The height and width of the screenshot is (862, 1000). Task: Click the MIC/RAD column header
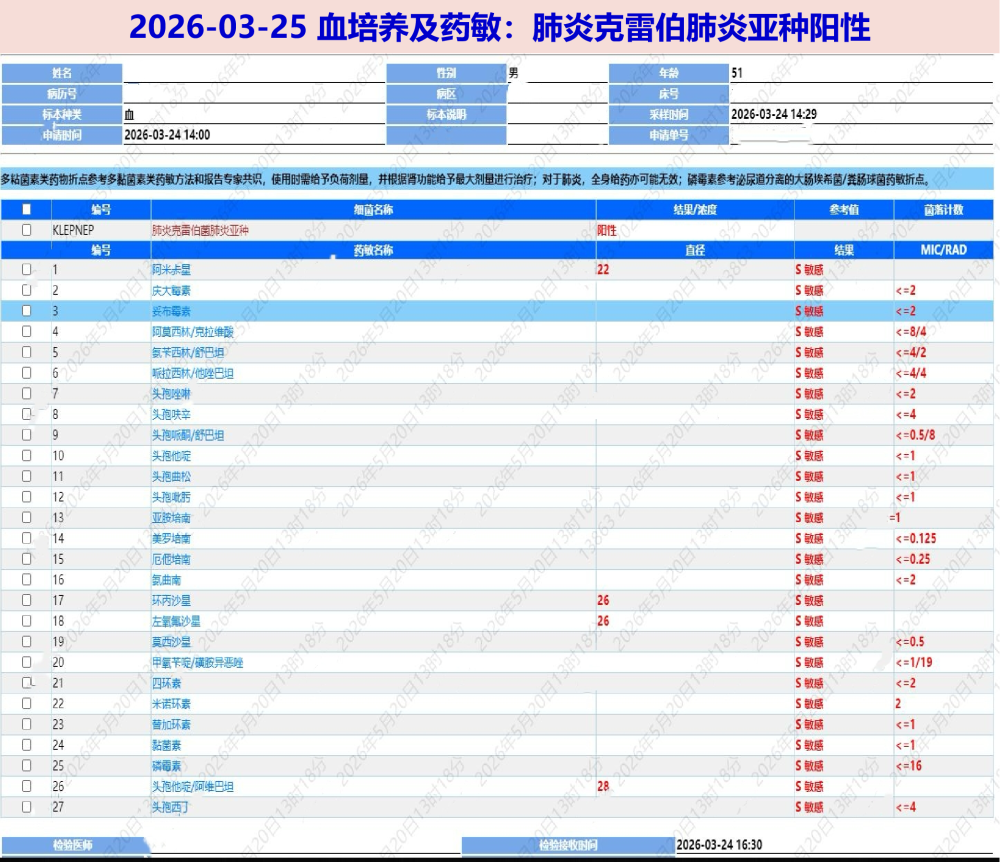(x=944, y=250)
